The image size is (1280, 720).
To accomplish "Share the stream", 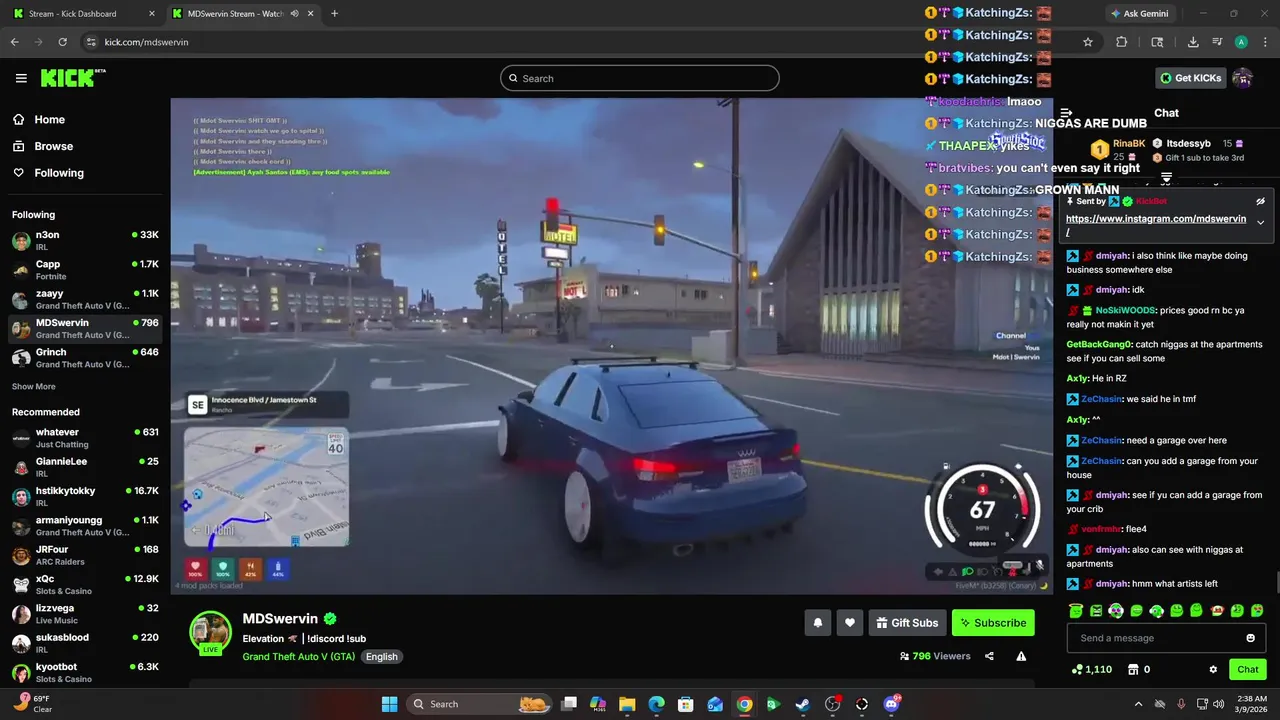I will pyautogui.click(x=989, y=656).
